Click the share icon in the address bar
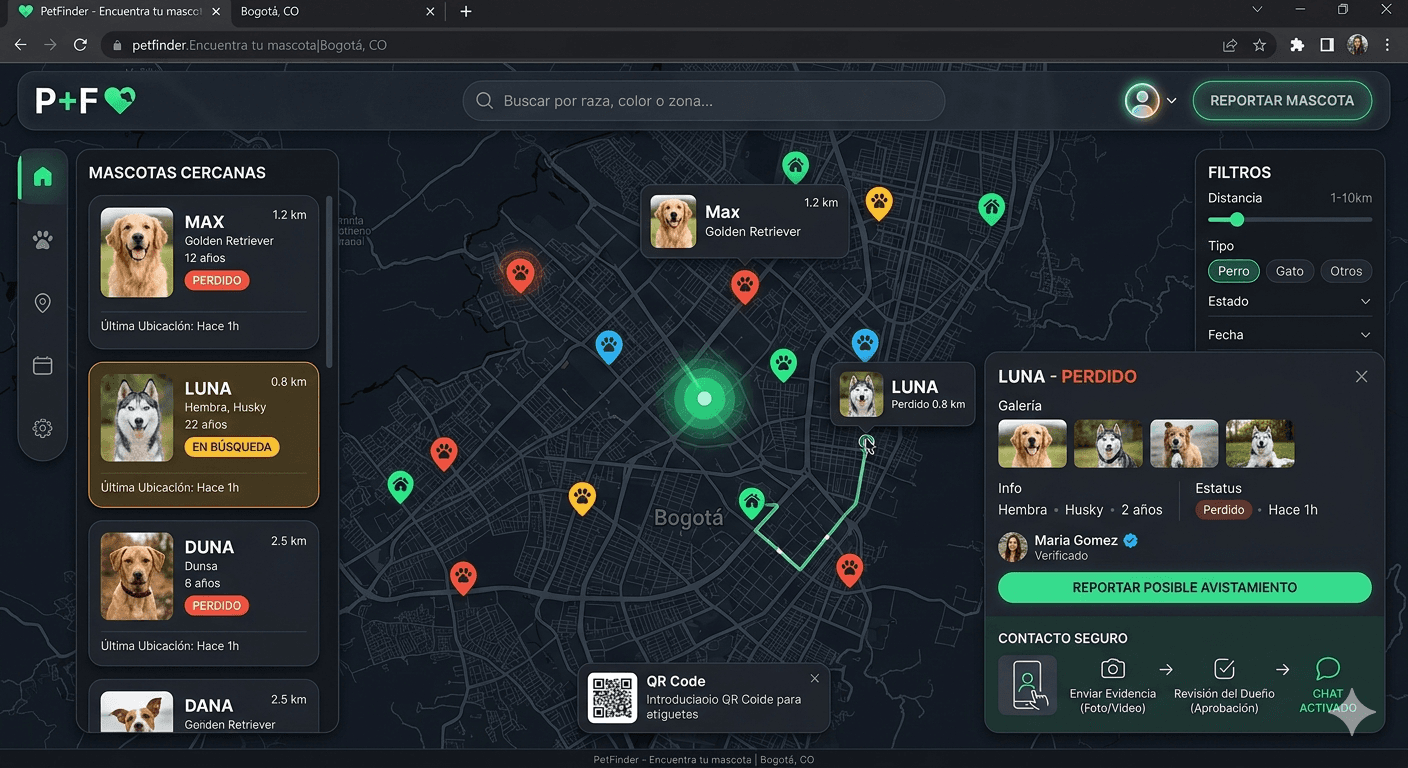The image size is (1408, 768). pyautogui.click(x=1230, y=45)
